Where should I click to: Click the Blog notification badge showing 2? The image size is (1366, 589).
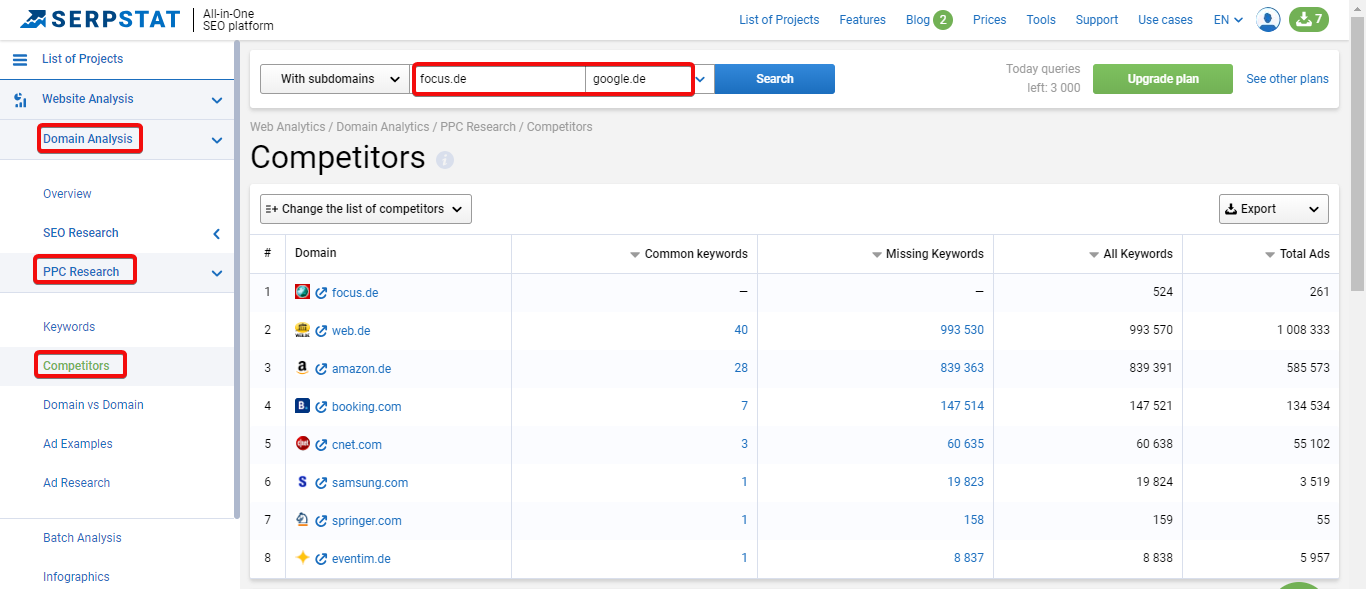pos(943,19)
